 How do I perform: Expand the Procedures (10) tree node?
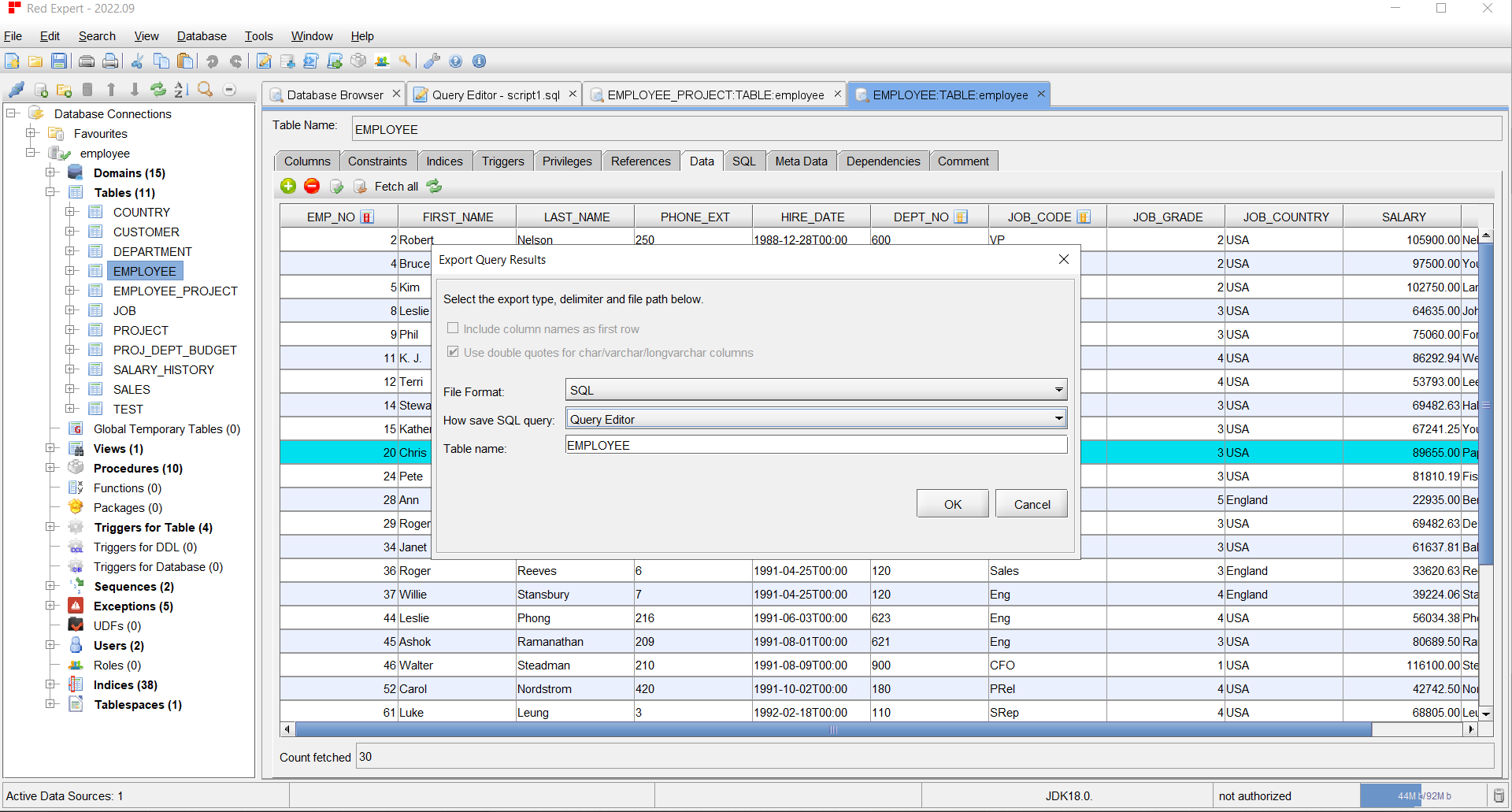(51, 468)
